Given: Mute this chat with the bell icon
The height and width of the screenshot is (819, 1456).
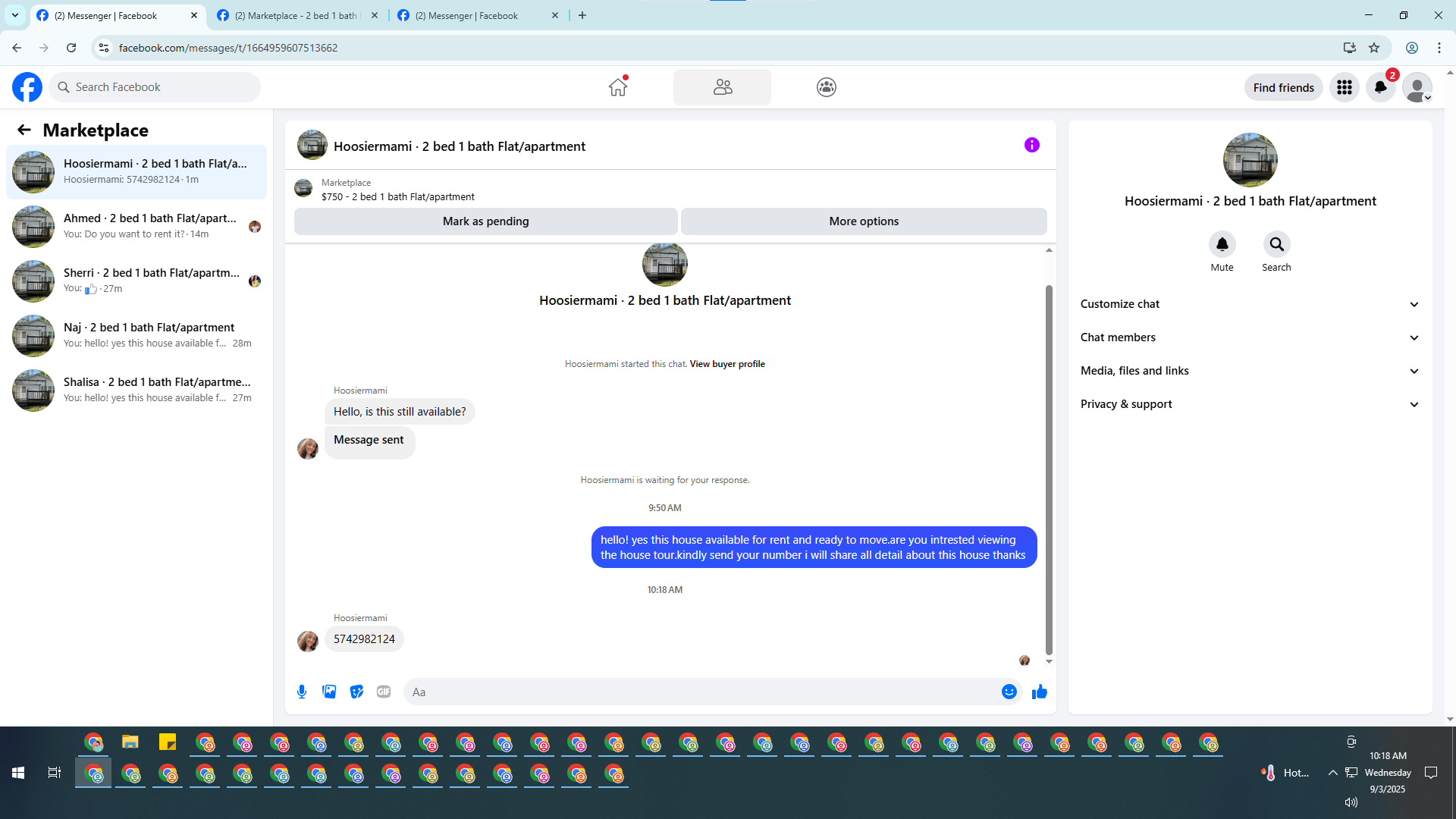Looking at the screenshot, I should 1222,244.
